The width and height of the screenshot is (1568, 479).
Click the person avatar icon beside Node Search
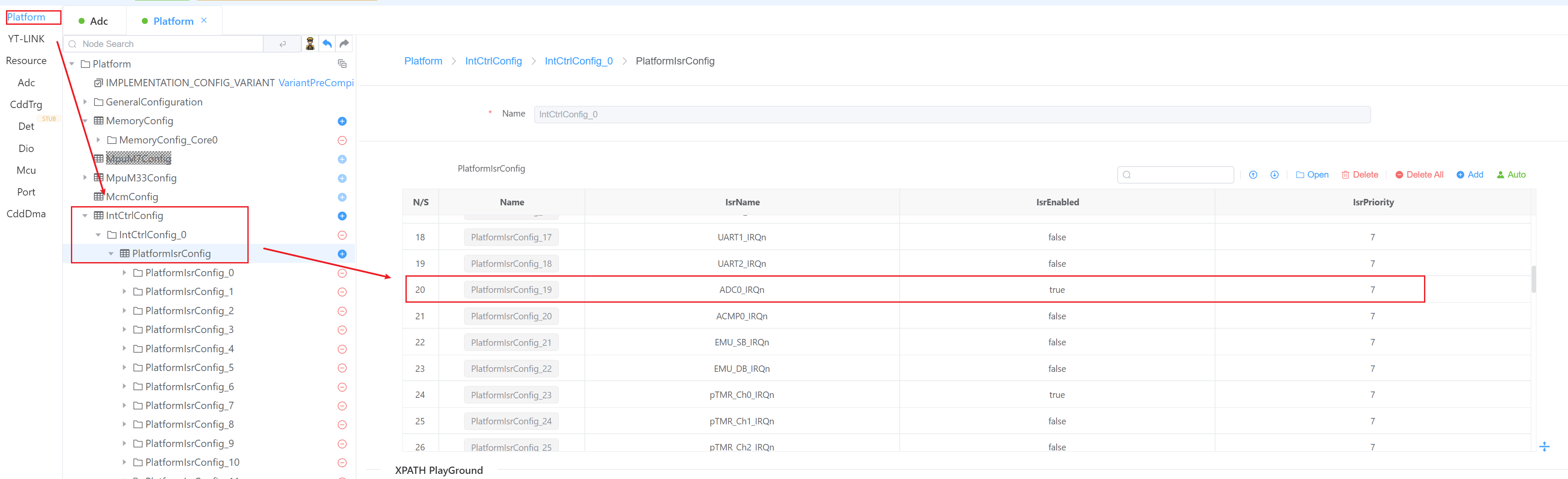(x=310, y=44)
